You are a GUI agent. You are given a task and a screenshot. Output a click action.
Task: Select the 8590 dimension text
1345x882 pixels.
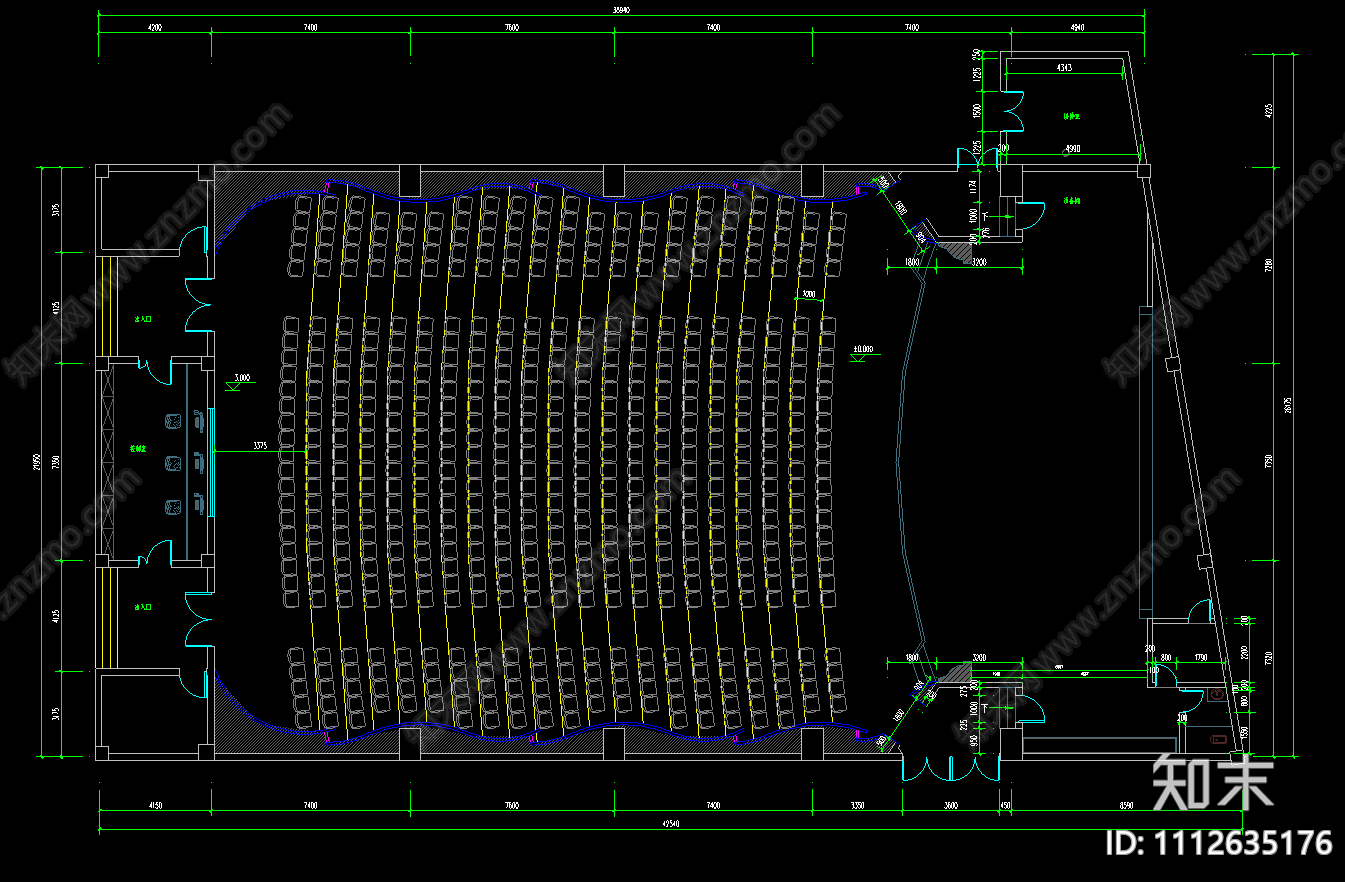click(x=1126, y=805)
